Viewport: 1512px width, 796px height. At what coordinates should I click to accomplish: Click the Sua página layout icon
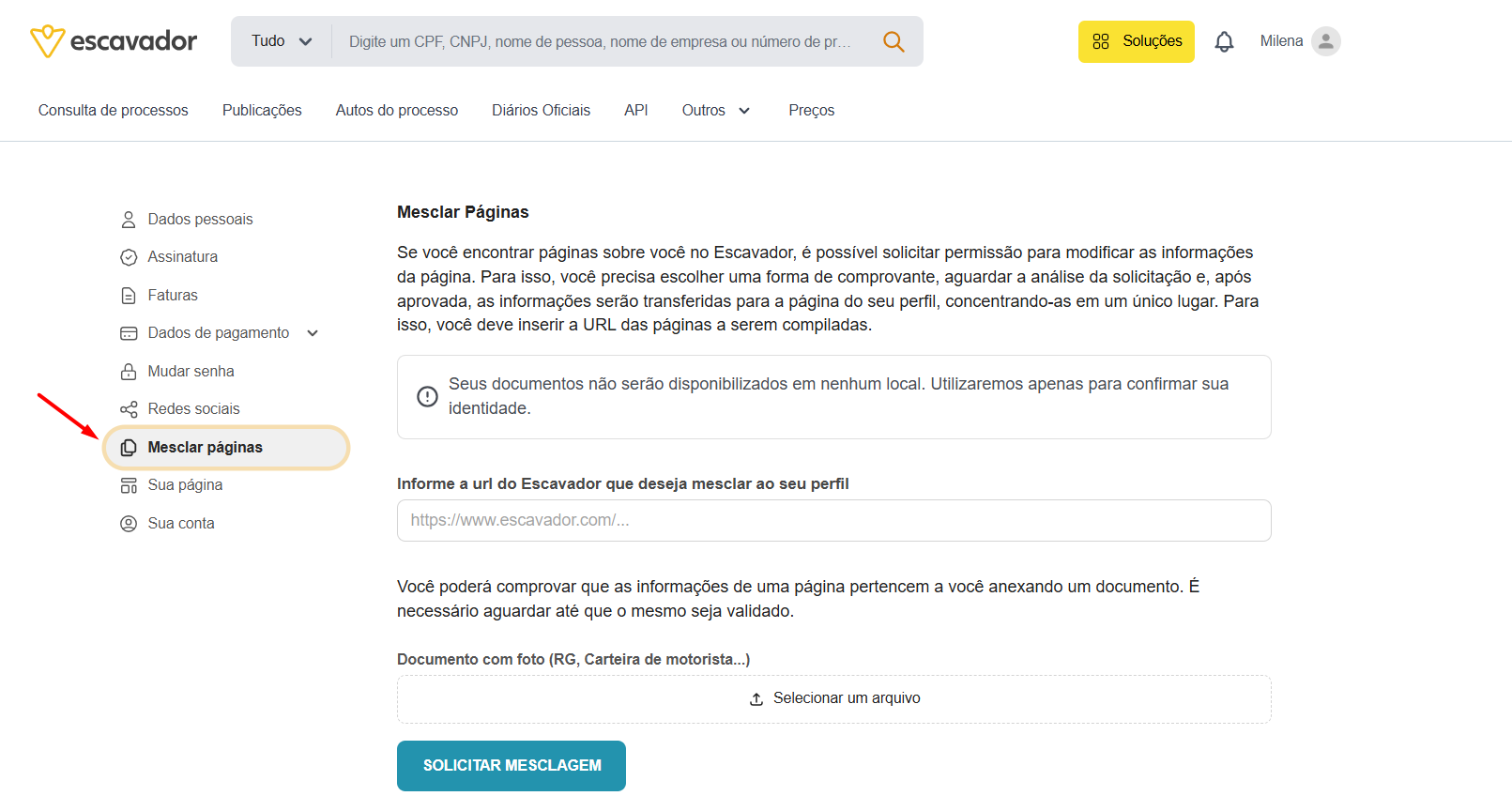click(129, 485)
